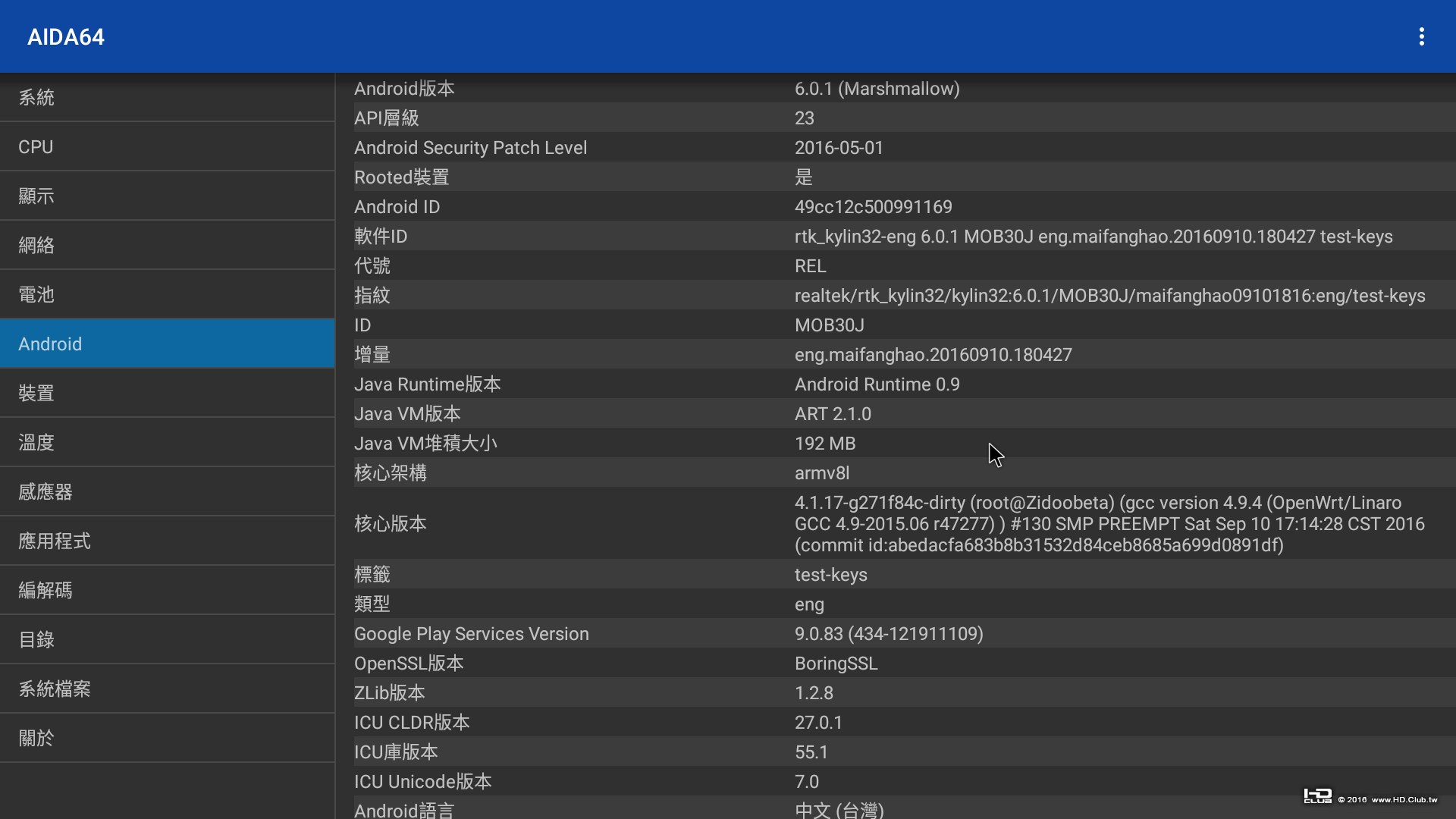Click the 核心版本 kernel string 4.1.17-g271f84c-dirty
The width and height of the screenshot is (1456, 819).
pyautogui.click(x=1109, y=524)
